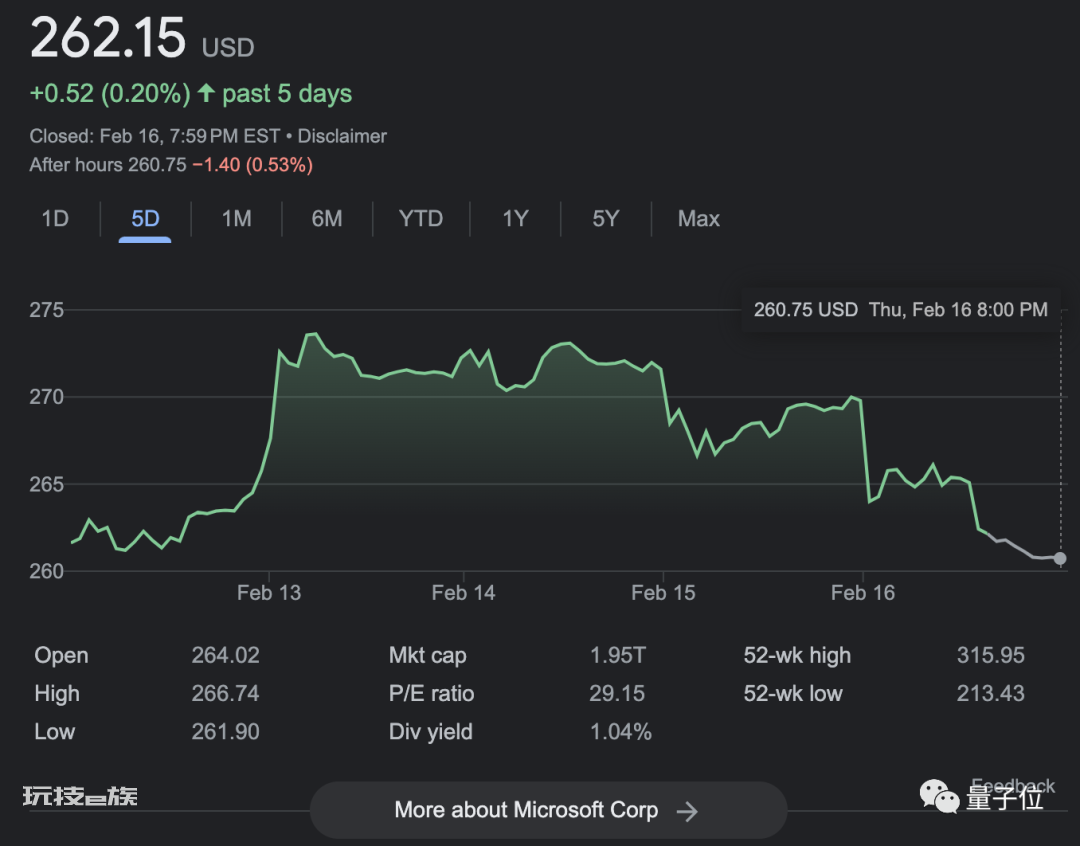Screen dimensions: 1080x846
Task: Switch to the 1M chart range
Action: (236, 218)
